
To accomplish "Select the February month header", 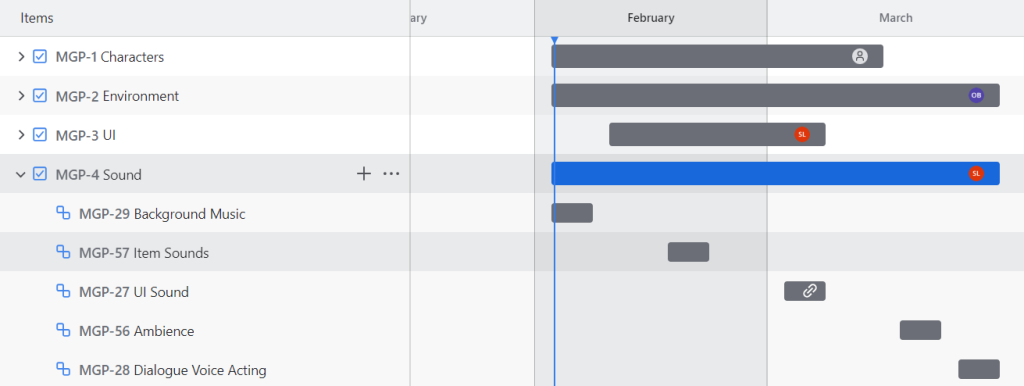I will [x=650, y=18].
